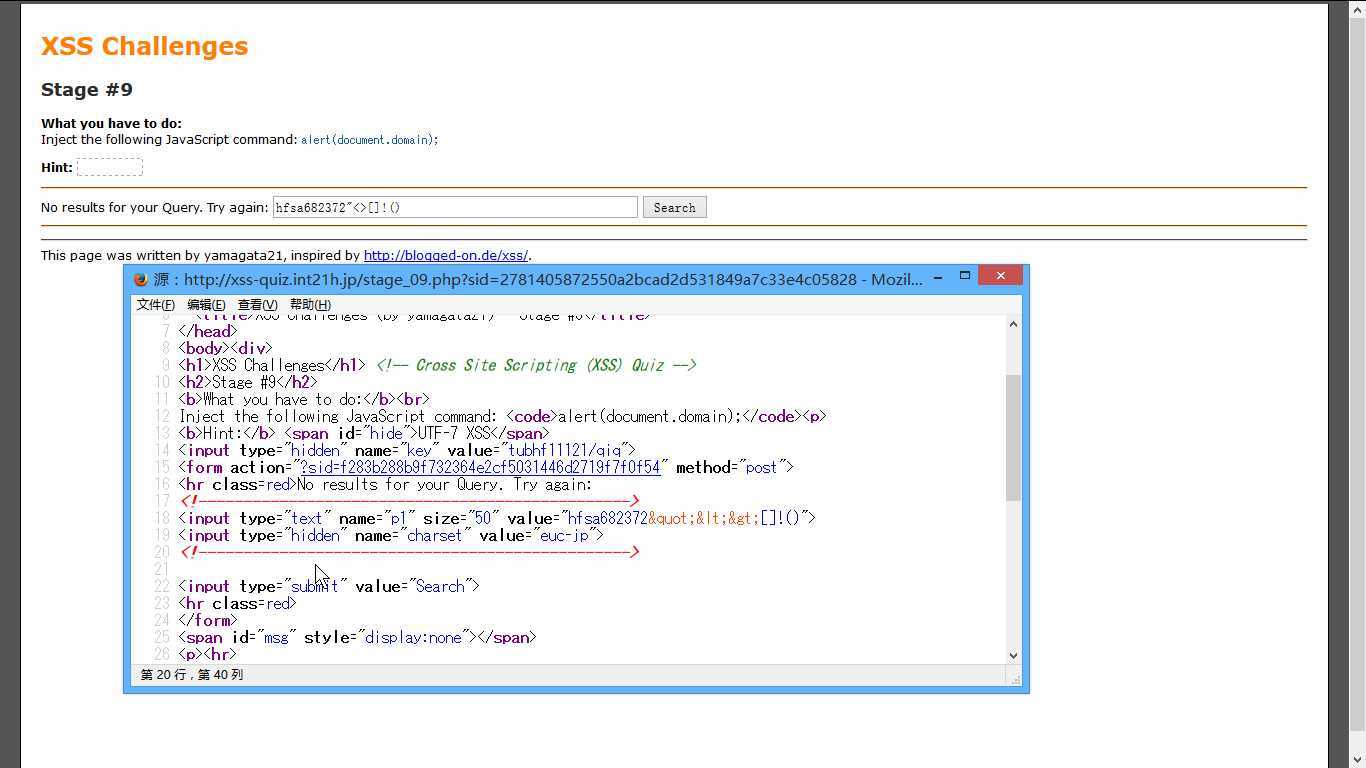Click the Stage #9 heading
The height and width of the screenshot is (768, 1366).
coord(87,89)
